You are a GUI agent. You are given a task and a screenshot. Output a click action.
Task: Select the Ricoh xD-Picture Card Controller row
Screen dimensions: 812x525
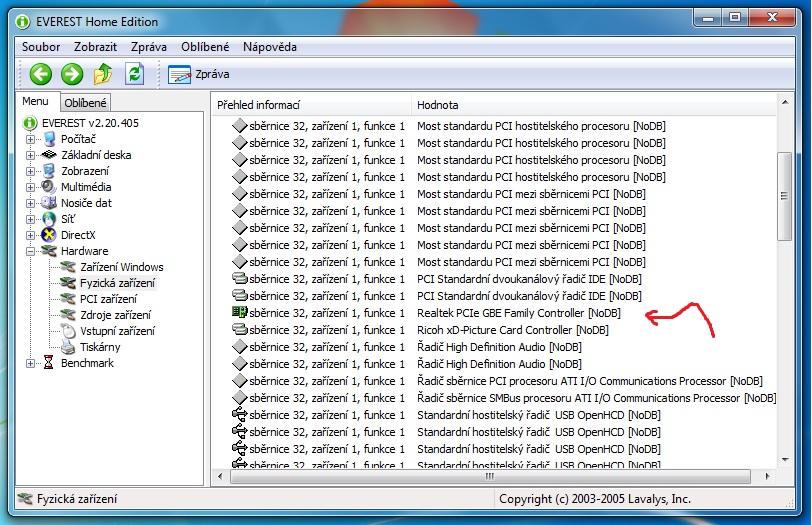tap(495, 330)
